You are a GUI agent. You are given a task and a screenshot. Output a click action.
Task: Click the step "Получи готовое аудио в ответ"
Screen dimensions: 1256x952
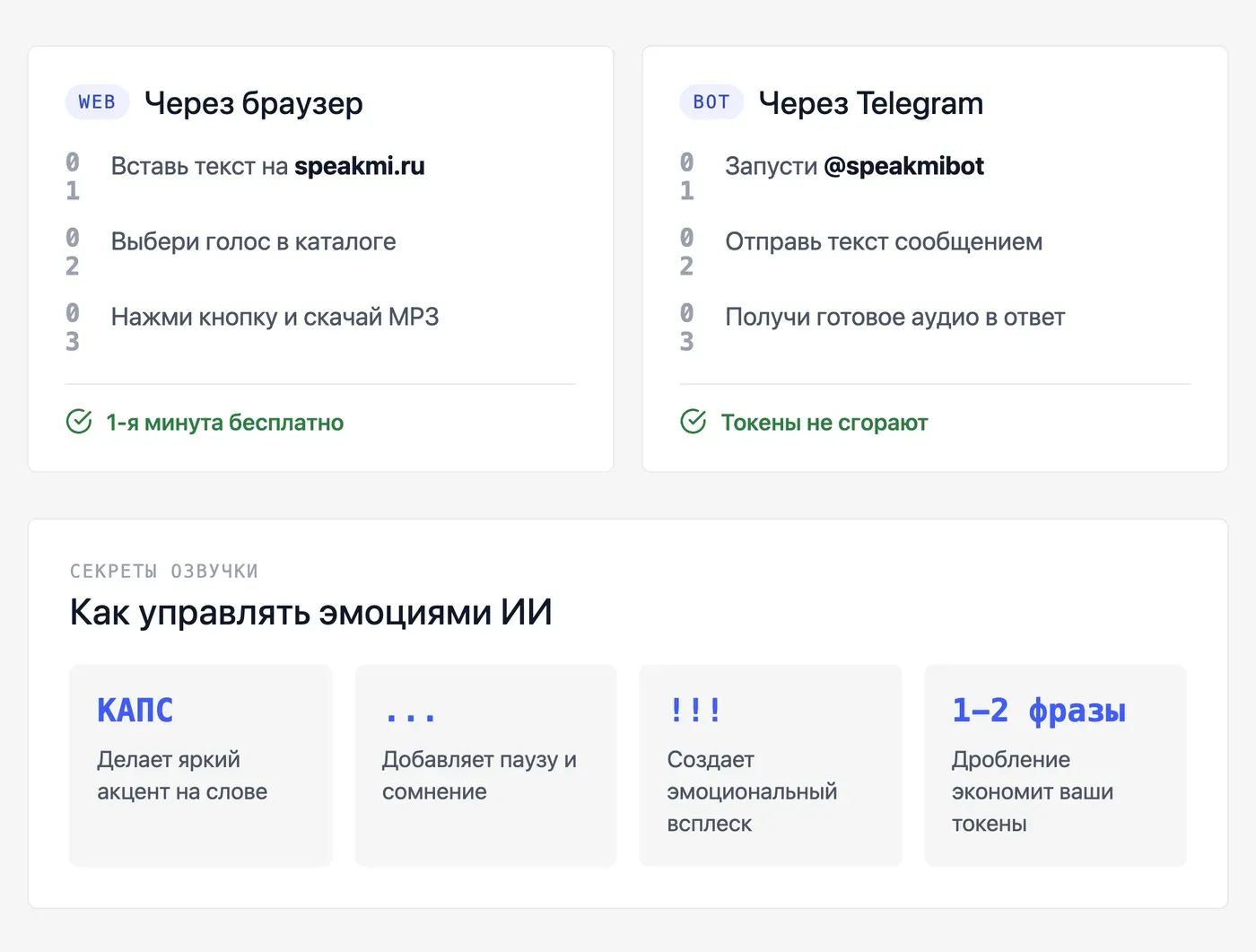[x=895, y=317]
